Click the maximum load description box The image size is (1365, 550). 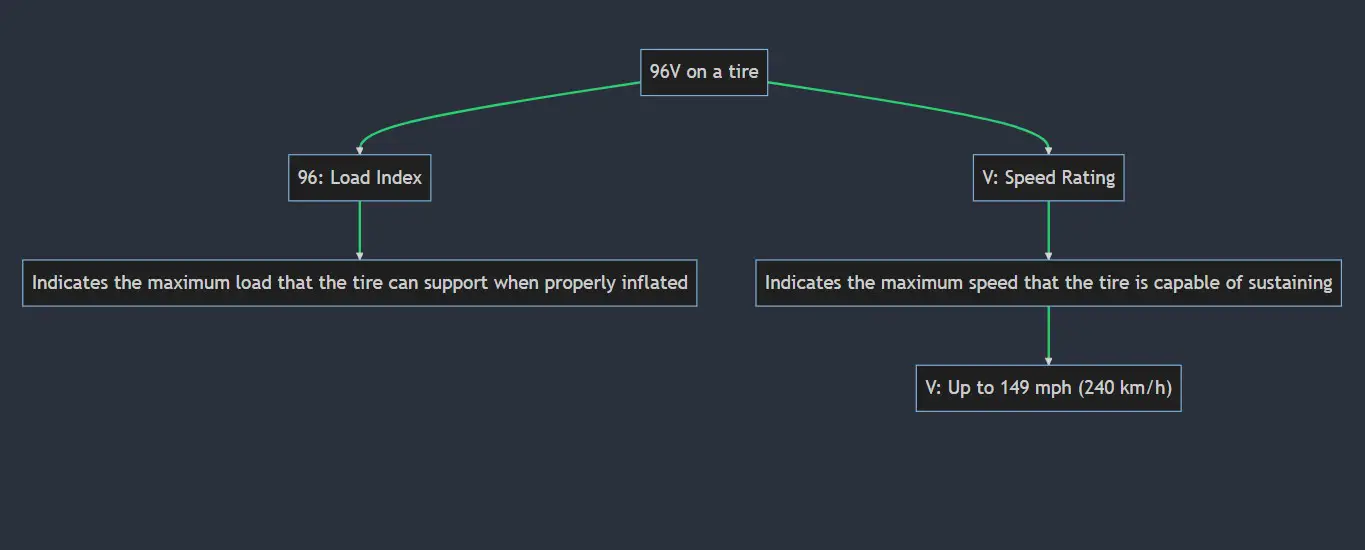click(360, 283)
